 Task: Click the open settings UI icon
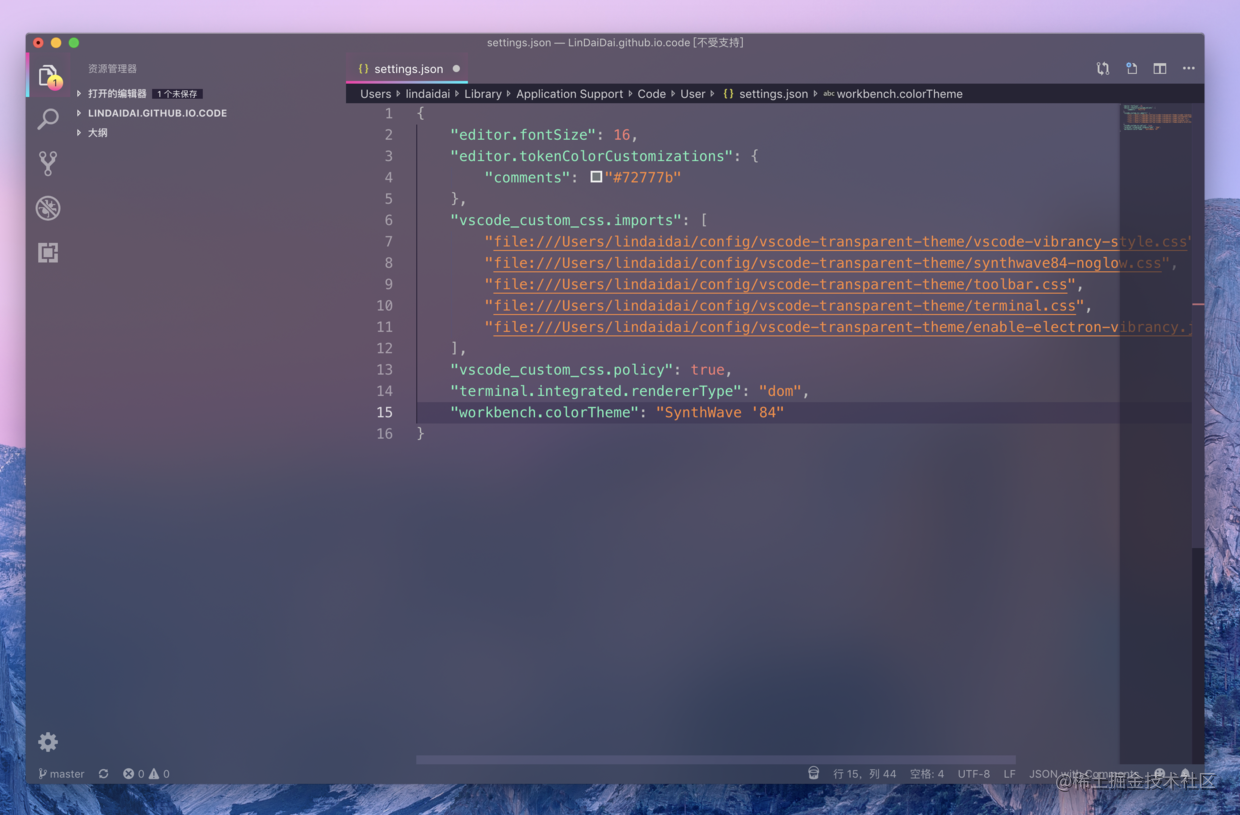(x=1131, y=69)
